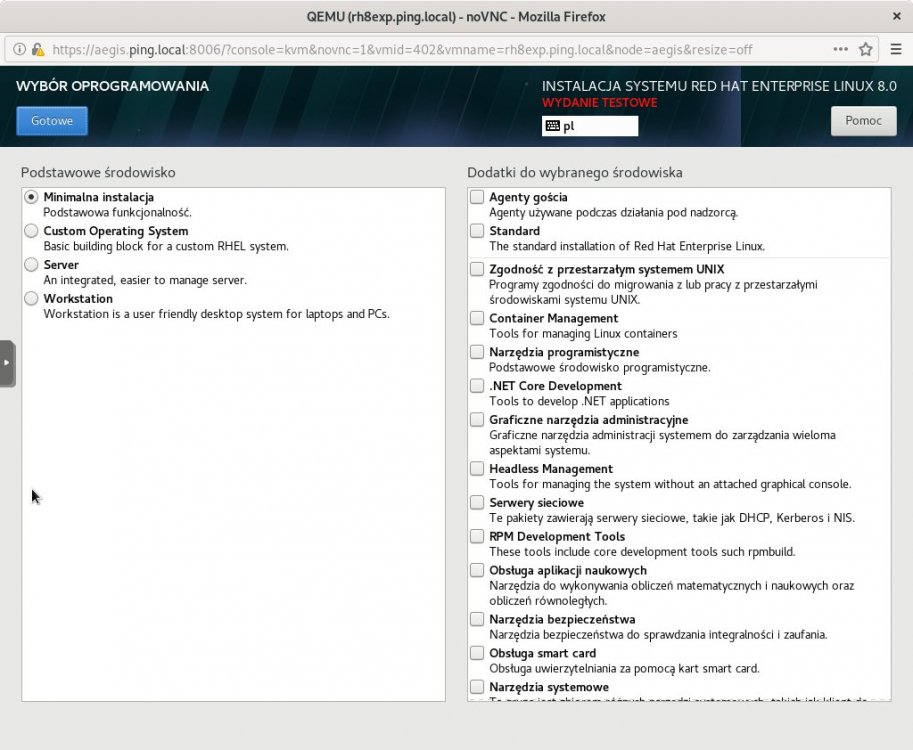Click 'Basic building block for a custom RHEL system.'
Viewport: 913px width, 750px height.
166,246
